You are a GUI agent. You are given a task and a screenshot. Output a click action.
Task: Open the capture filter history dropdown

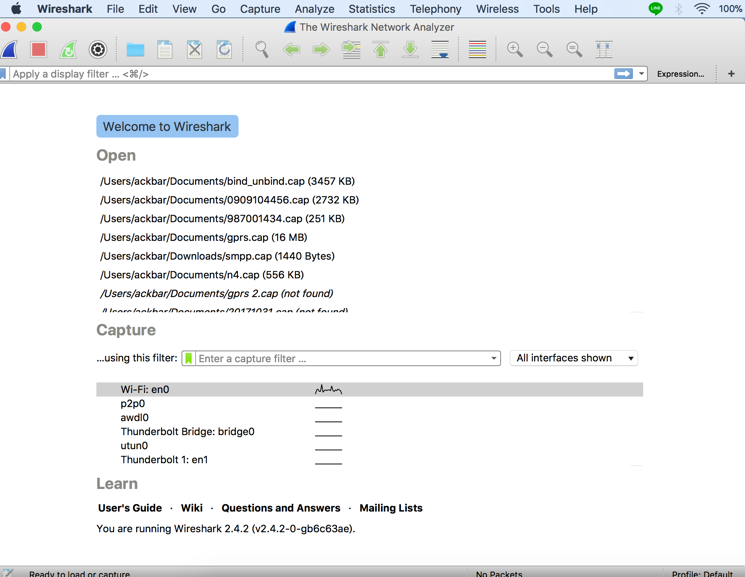click(494, 358)
